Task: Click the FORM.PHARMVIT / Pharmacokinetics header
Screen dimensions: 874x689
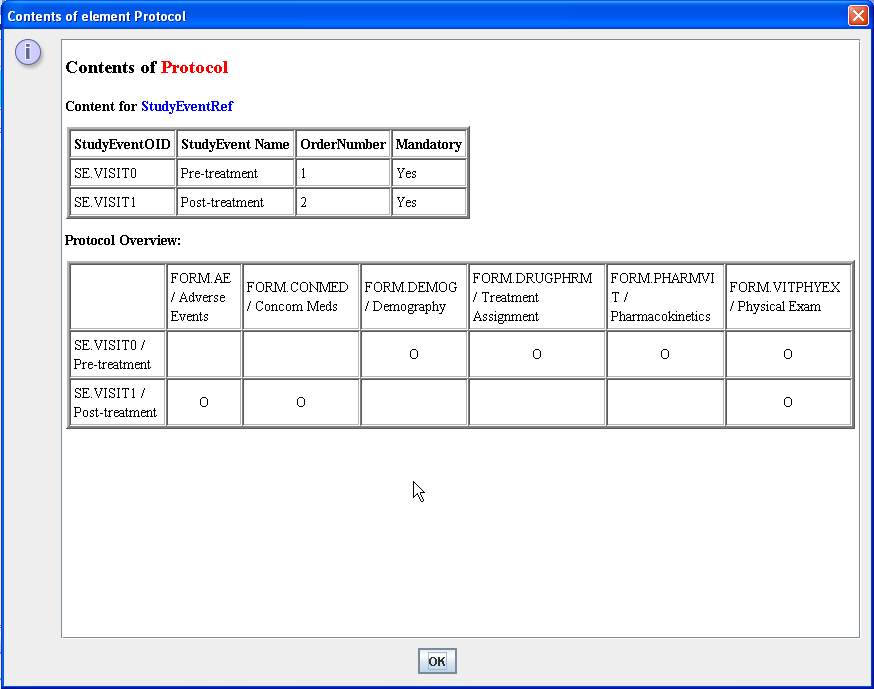Action: coord(664,297)
